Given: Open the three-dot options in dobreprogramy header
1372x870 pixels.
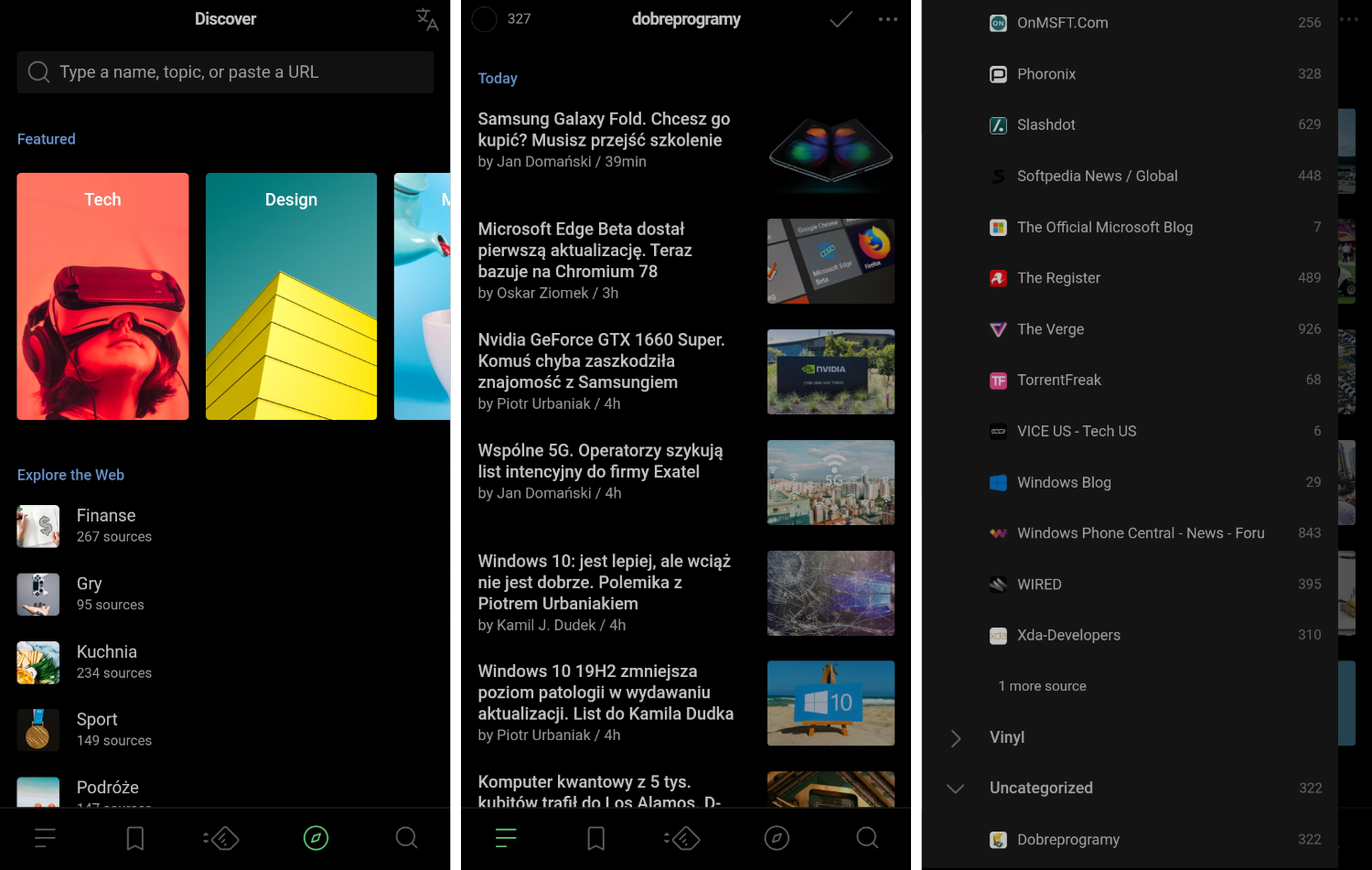Looking at the screenshot, I should [887, 19].
